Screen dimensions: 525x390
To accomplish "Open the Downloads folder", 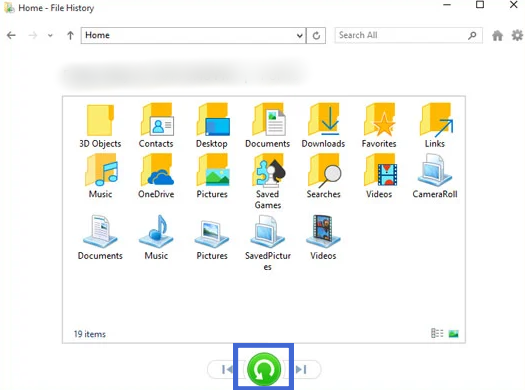I will 323,126.
